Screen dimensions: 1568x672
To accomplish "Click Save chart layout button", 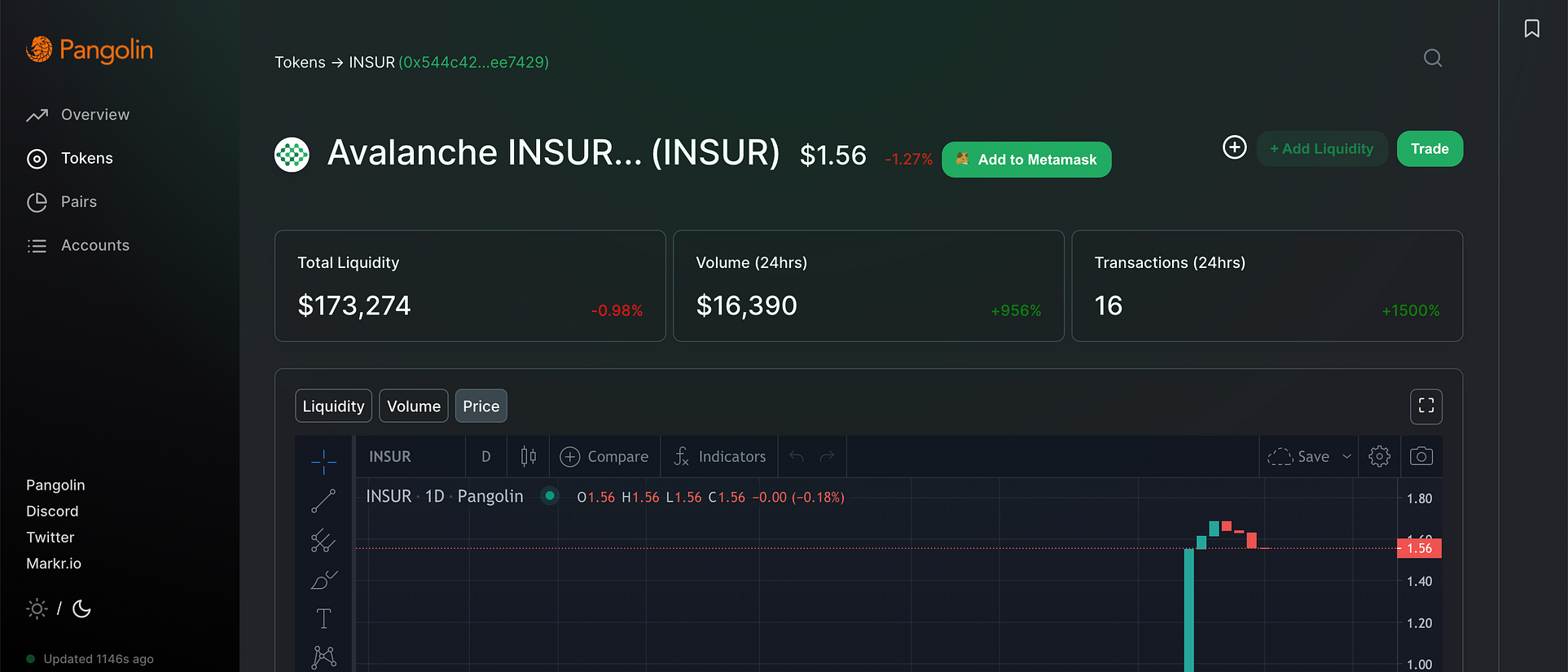I will 1298,457.
